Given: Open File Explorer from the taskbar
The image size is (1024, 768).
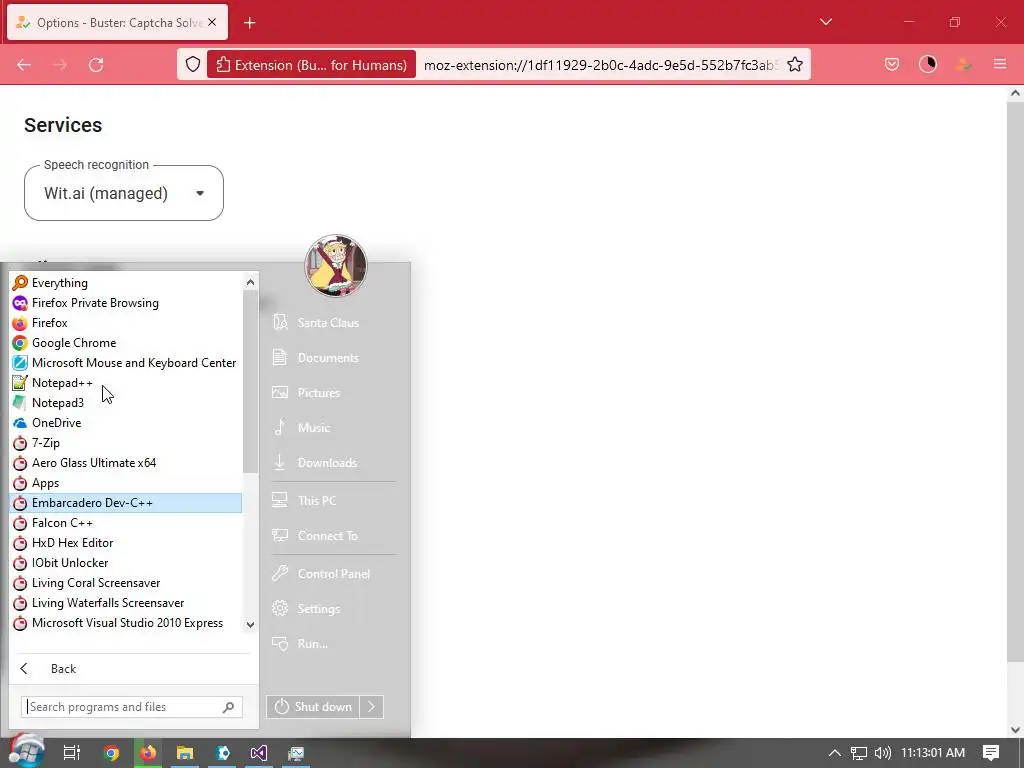Looking at the screenshot, I should 185,753.
